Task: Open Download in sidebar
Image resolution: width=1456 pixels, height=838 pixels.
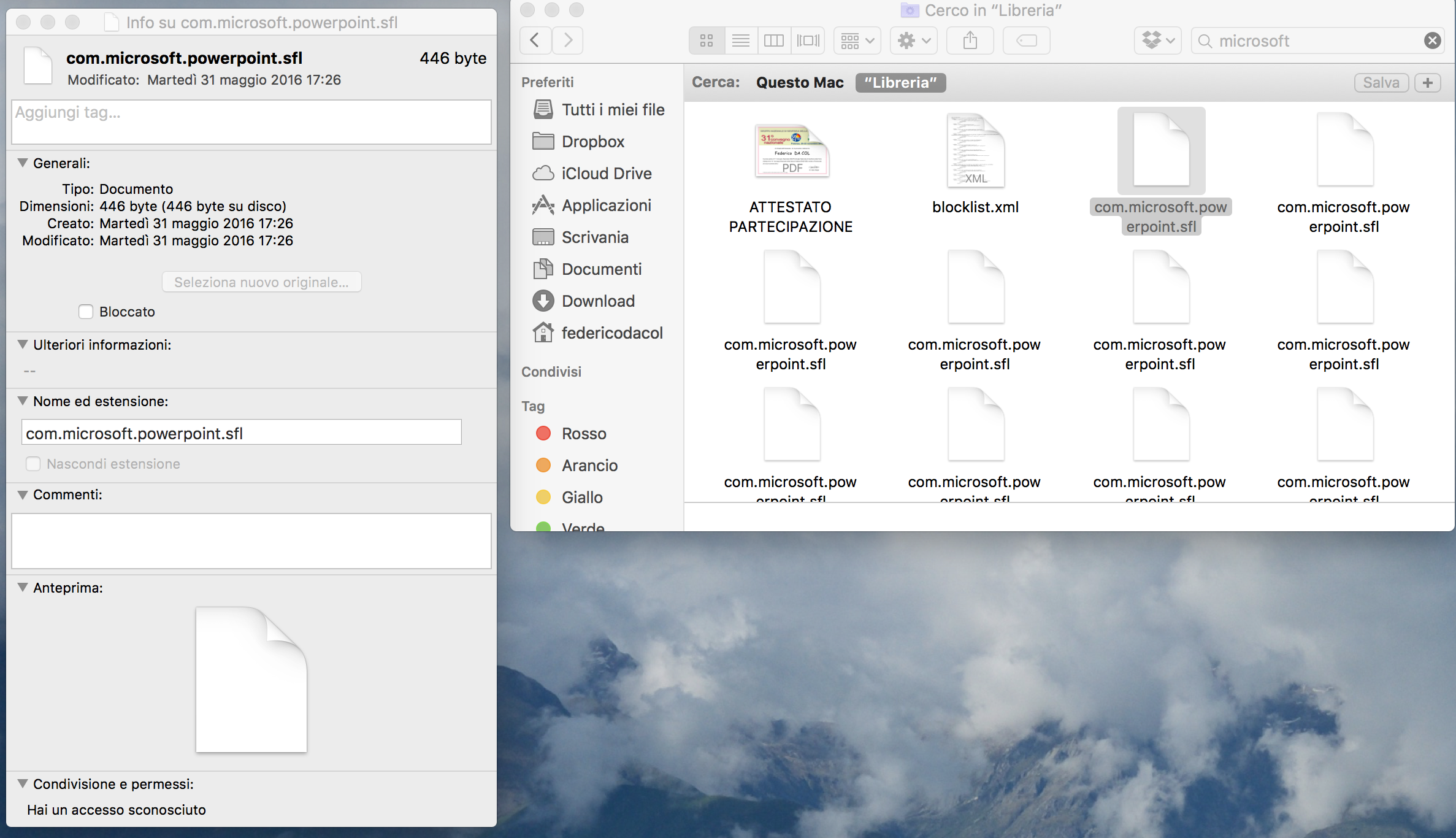Action: pyautogui.click(x=583, y=301)
